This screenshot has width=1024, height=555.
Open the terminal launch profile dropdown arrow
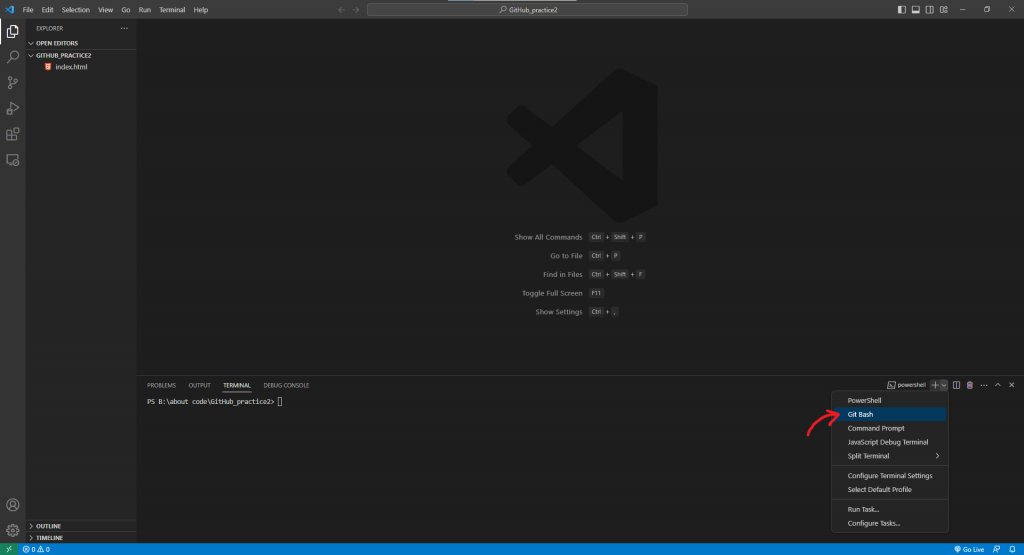[944, 385]
